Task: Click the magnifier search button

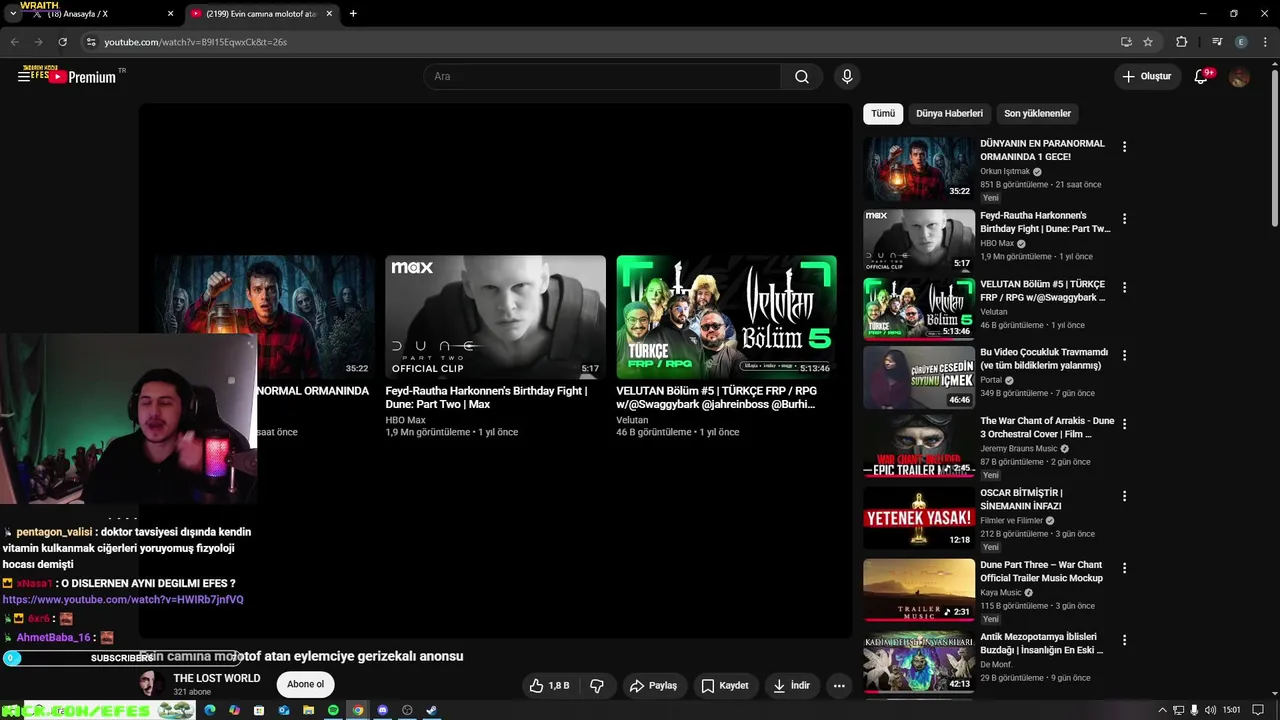Action: [802, 77]
